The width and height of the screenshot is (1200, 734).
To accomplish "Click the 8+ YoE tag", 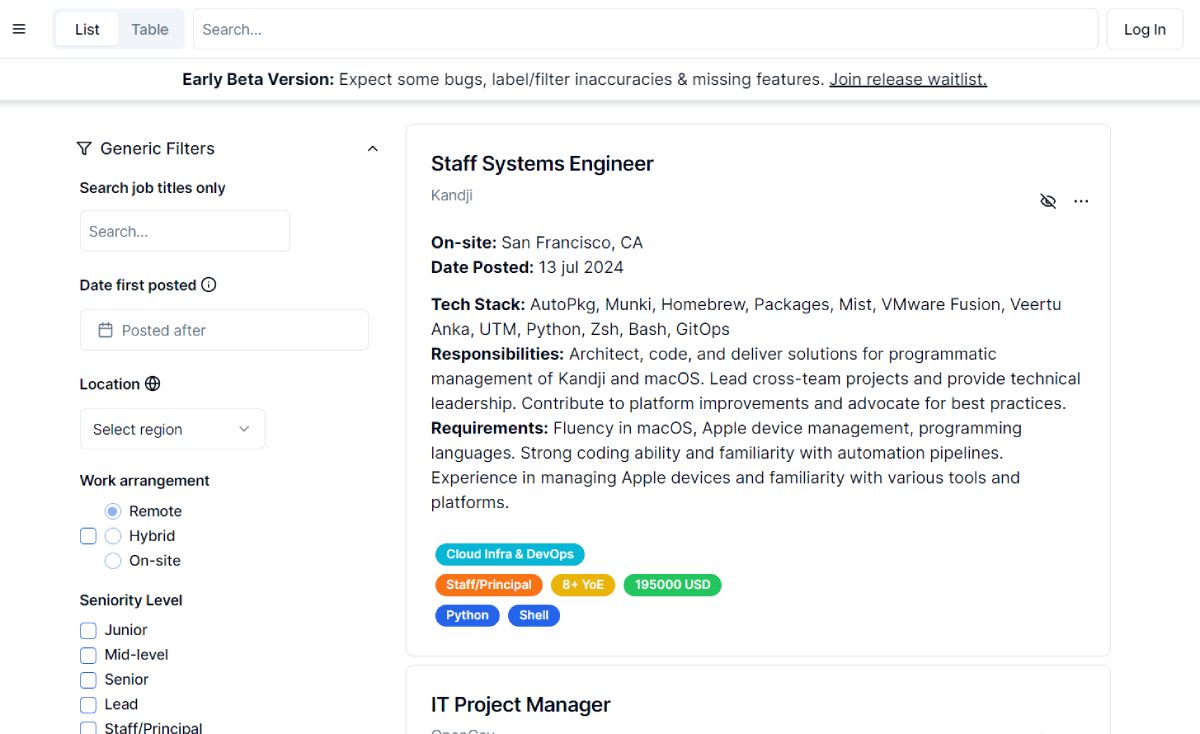I will [583, 585].
